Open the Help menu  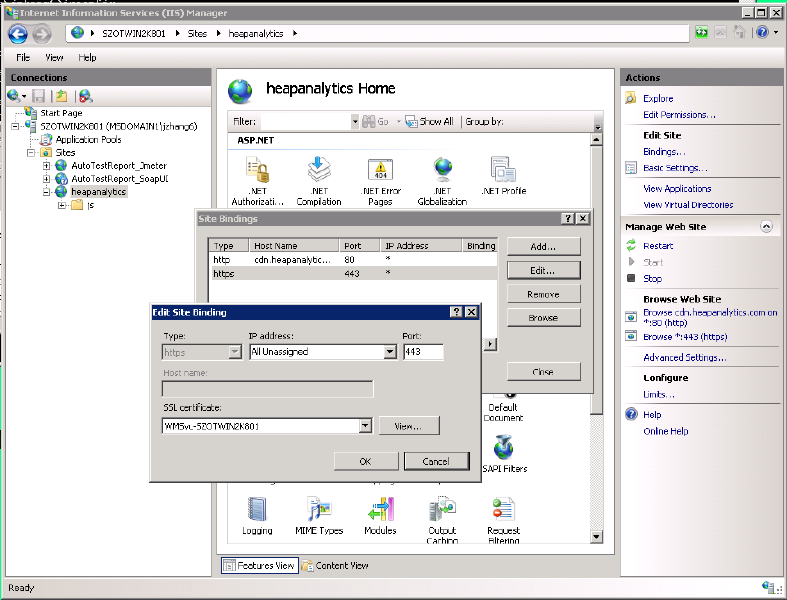(x=87, y=57)
